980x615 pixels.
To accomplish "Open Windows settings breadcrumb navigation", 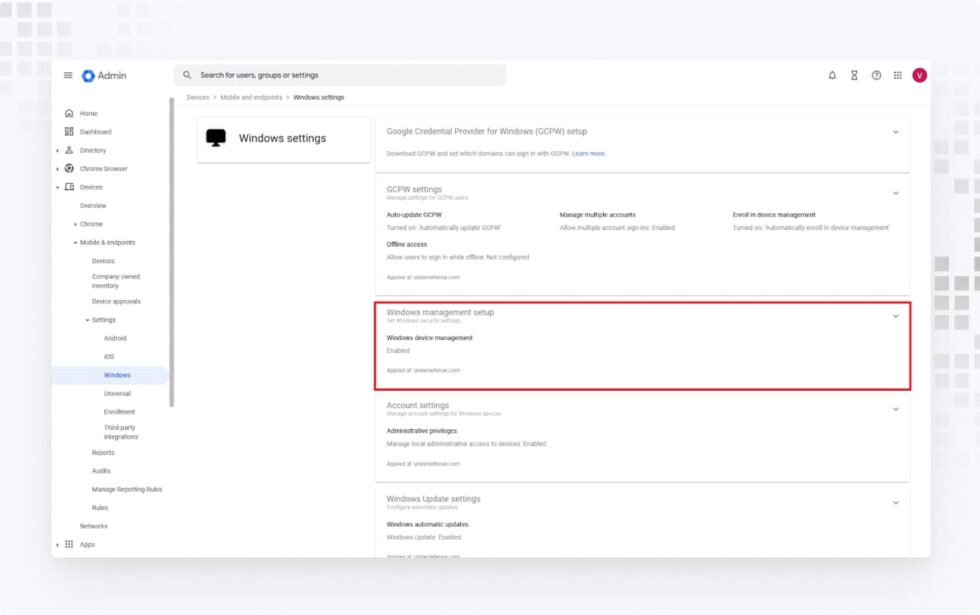I will coord(320,97).
